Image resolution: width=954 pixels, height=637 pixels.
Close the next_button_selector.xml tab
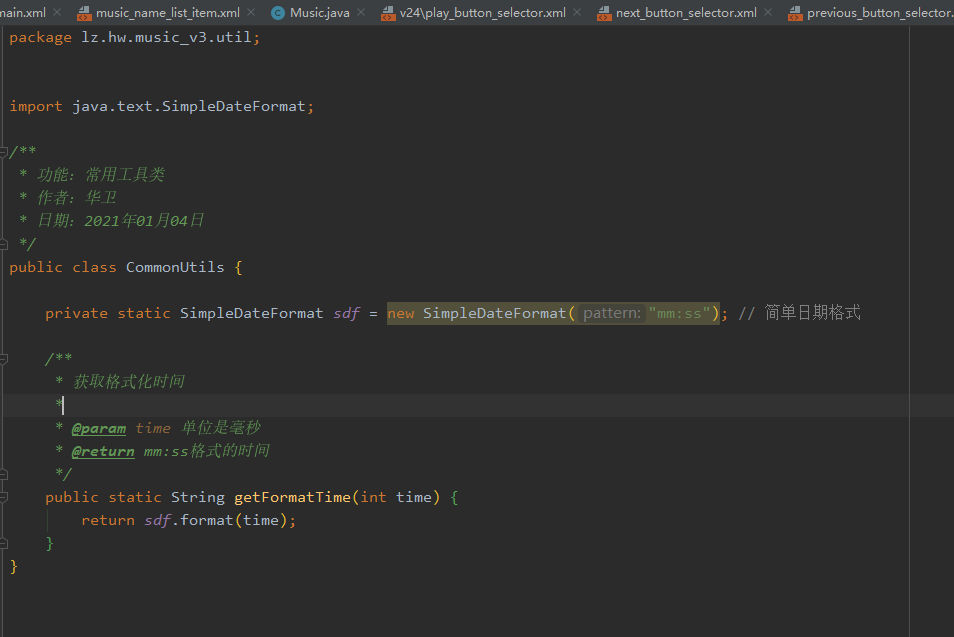768,12
